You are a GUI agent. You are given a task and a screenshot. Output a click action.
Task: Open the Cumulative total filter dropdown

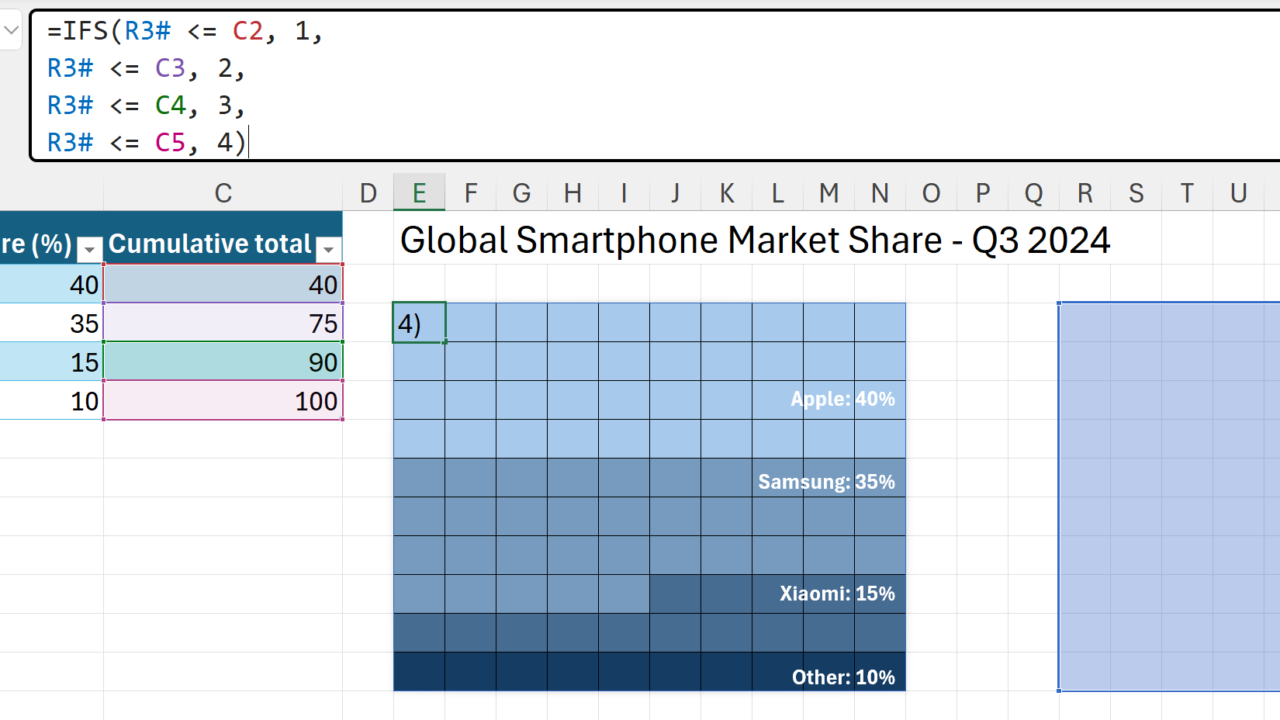coord(328,249)
